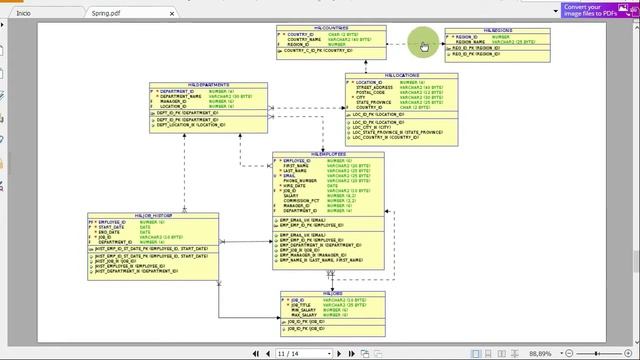The height and width of the screenshot is (360, 640).
Task: Go to the first page of the PDF
Action: [256, 353]
